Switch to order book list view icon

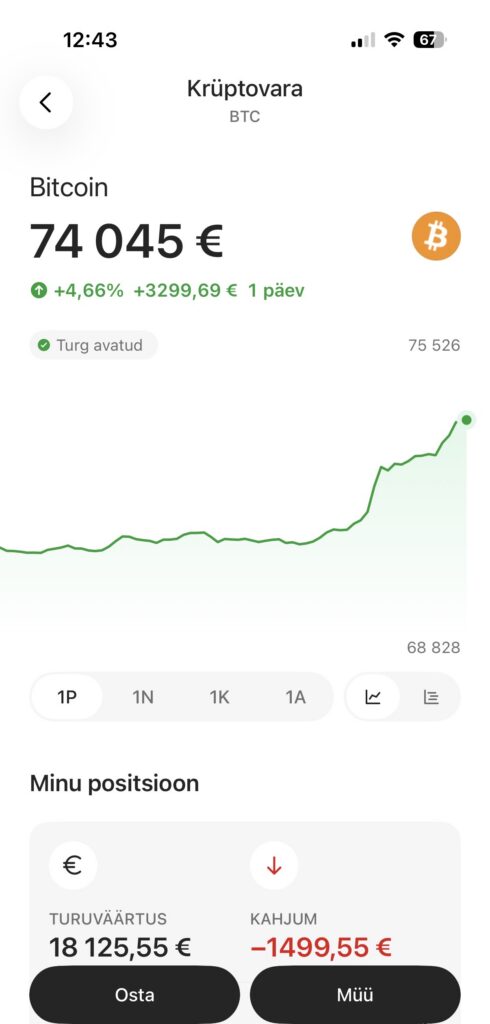(x=431, y=697)
